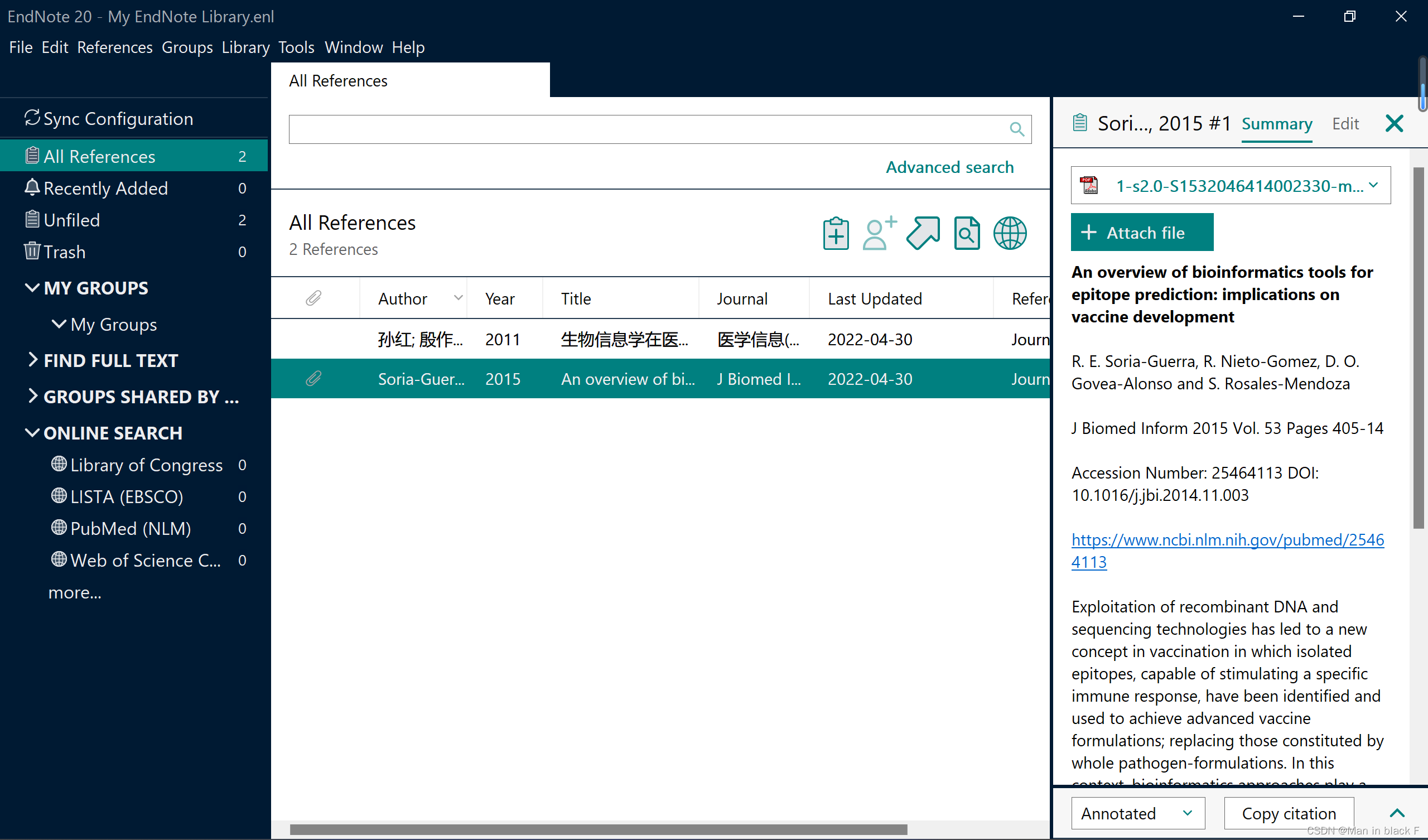Open the attached PDF file dropdown
Image resolution: width=1428 pixels, height=840 pixels.
pyautogui.click(x=1373, y=185)
